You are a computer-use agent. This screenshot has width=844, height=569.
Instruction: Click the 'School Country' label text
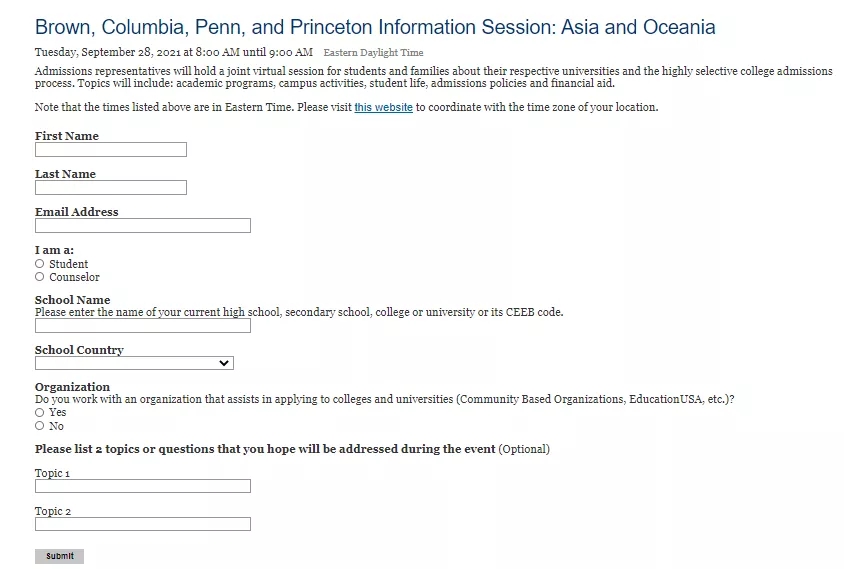79,350
